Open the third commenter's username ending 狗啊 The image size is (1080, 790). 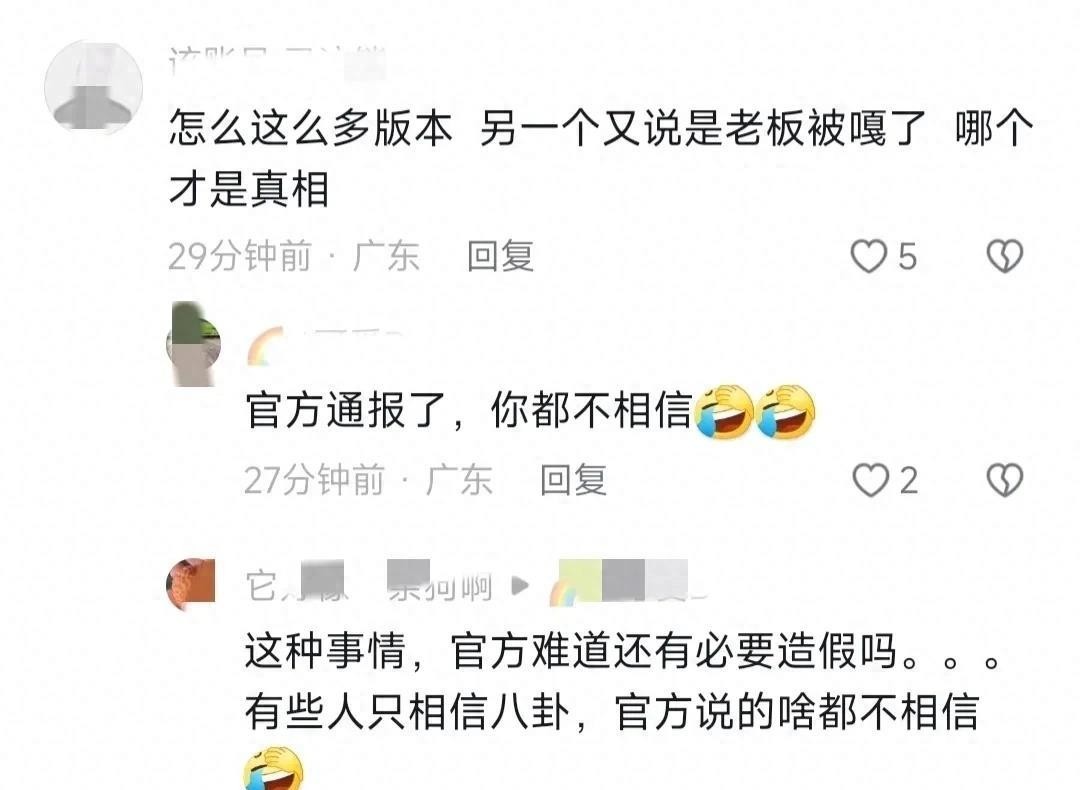pos(368,584)
